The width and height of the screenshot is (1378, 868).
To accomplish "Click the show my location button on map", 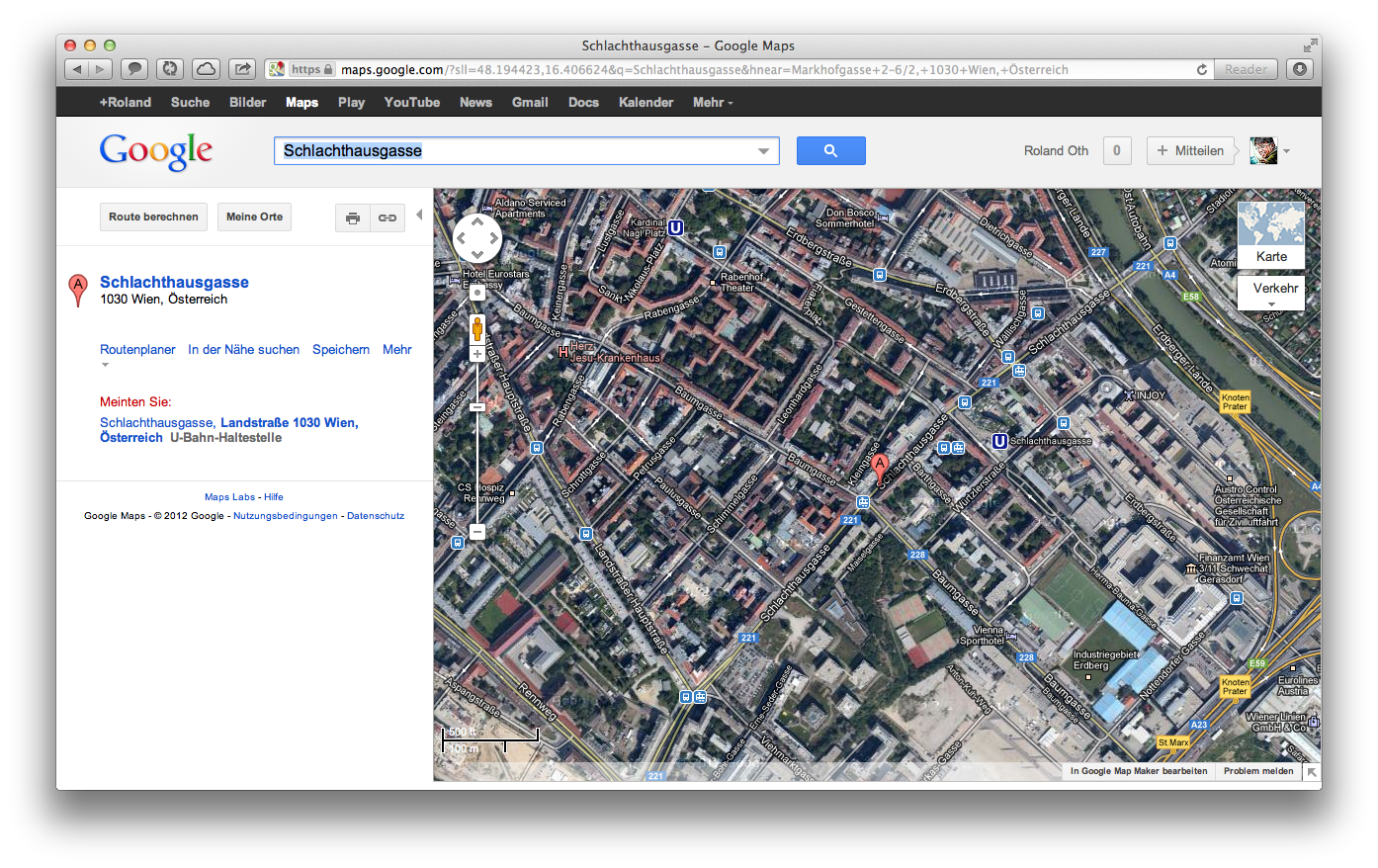I will (477, 293).
